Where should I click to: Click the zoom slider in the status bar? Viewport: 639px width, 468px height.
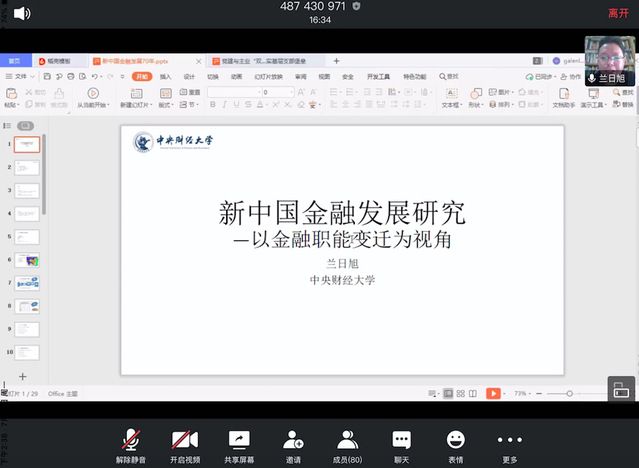point(569,394)
